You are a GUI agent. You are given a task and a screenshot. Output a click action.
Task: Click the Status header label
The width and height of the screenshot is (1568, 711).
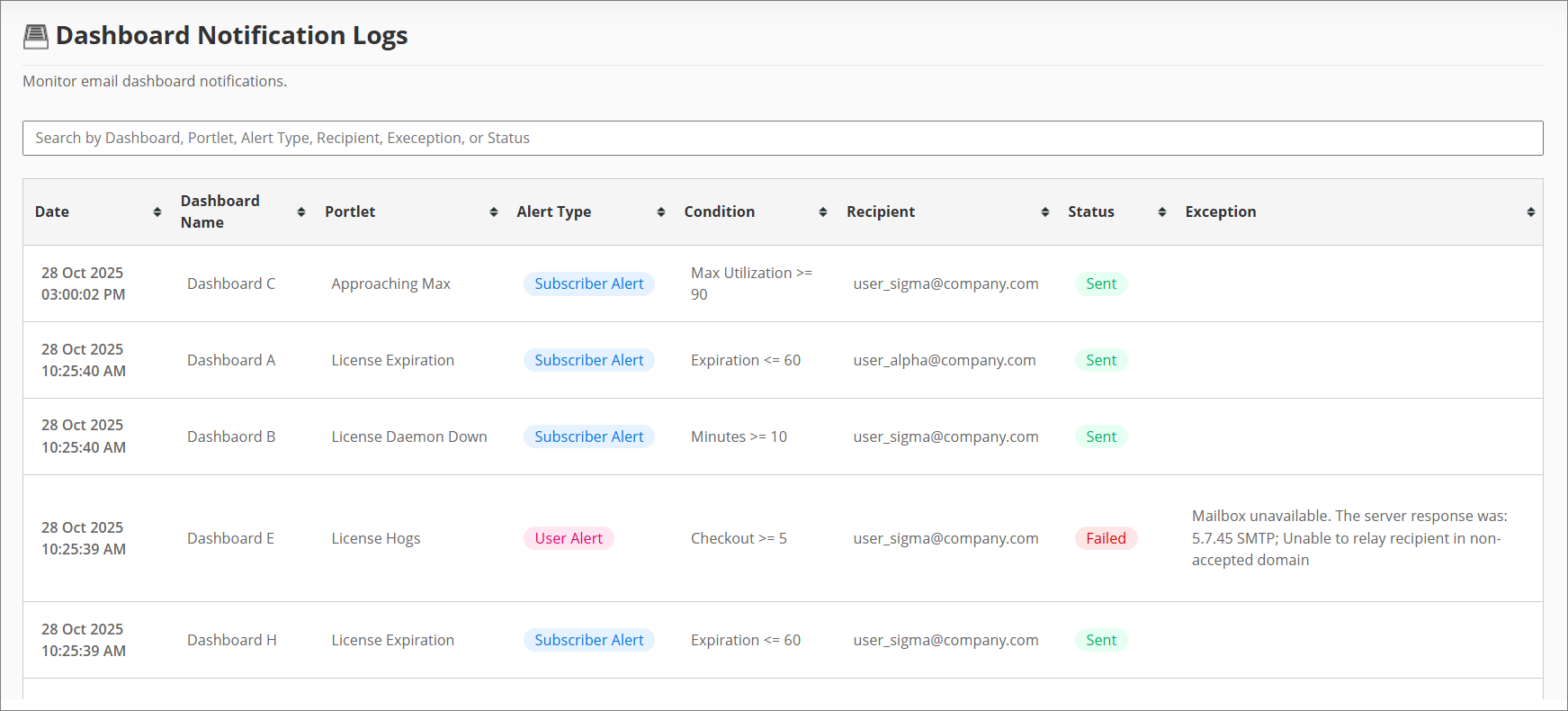click(x=1091, y=211)
